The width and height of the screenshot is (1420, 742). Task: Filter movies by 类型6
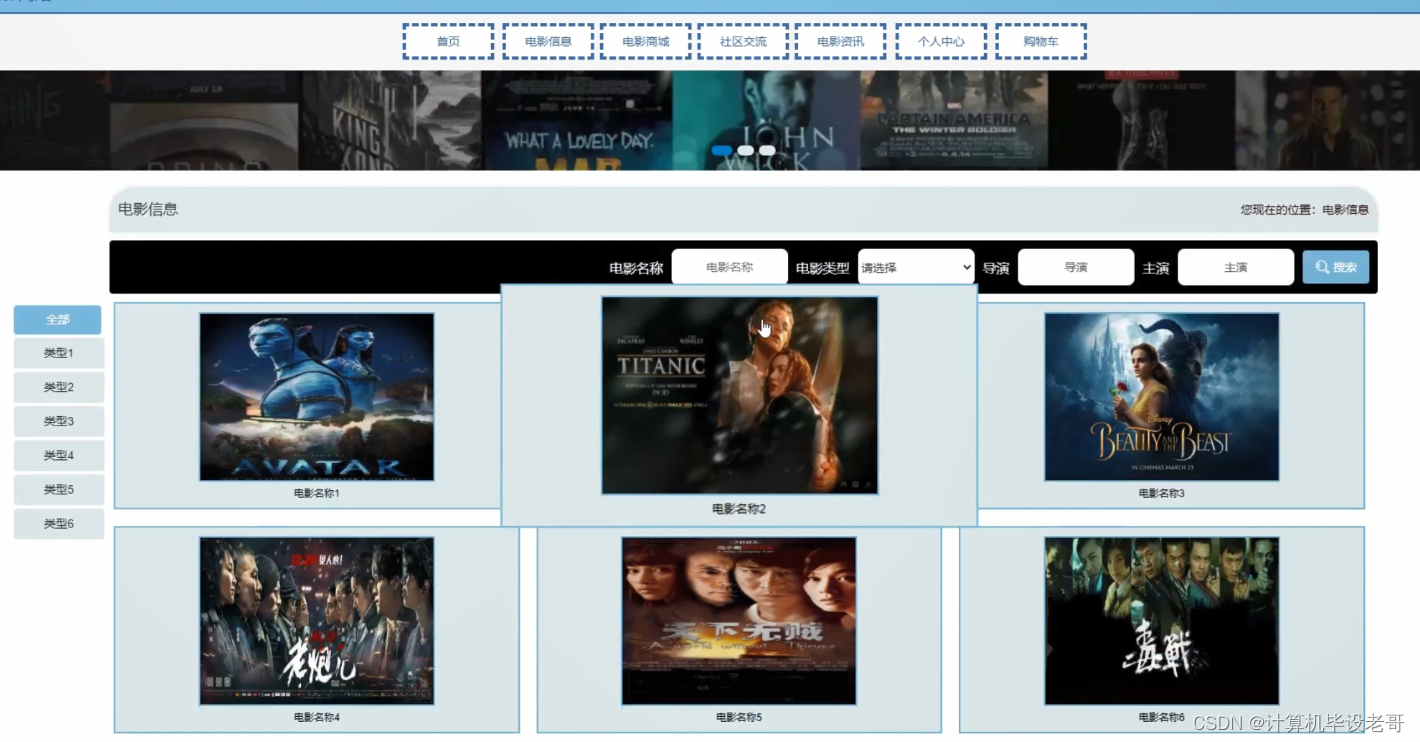(59, 523)
